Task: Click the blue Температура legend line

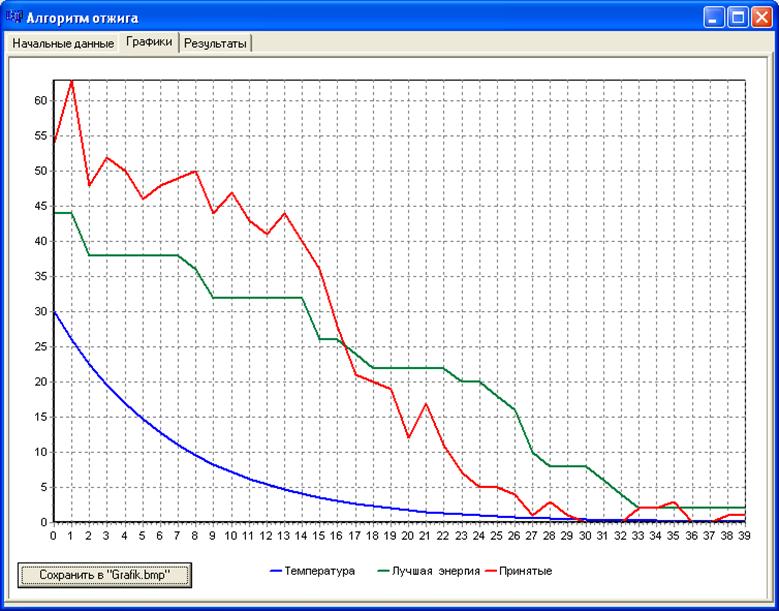Action: coord(276,571)
